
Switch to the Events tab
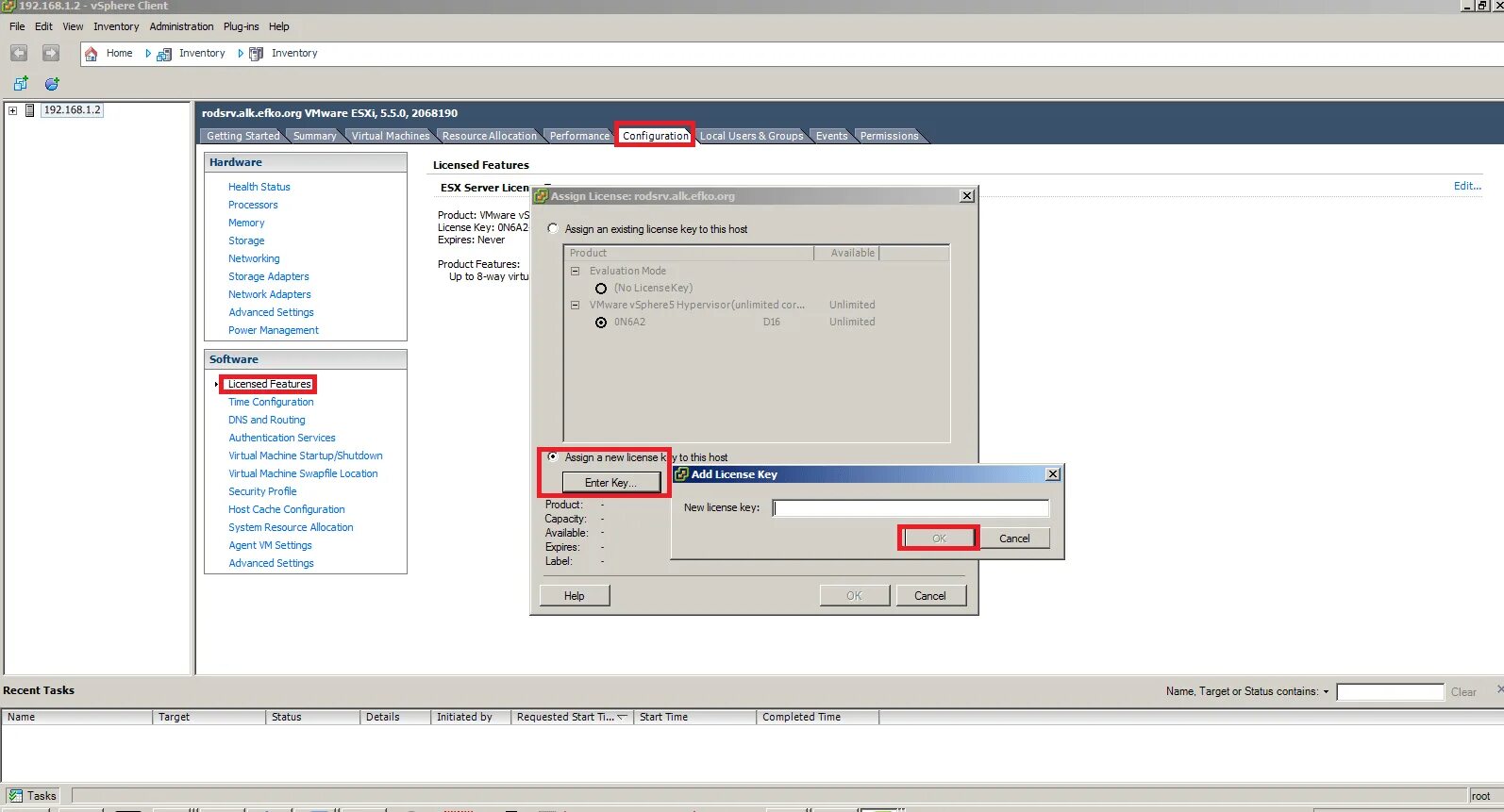pos(831,136)
